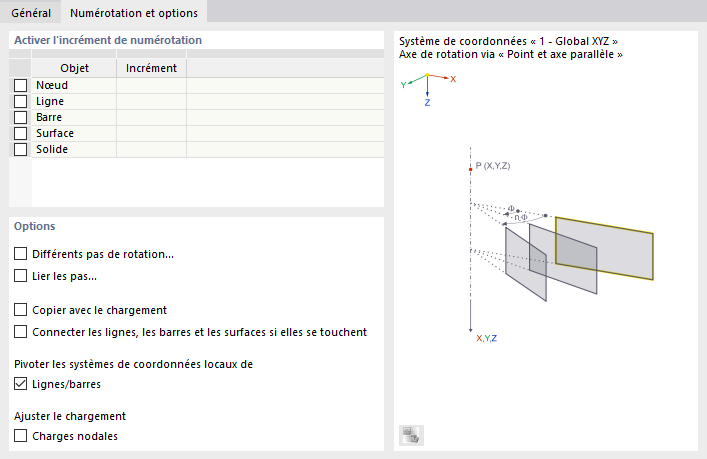
Task: Check the Surface object row
Action: click(x=20, y=134)
